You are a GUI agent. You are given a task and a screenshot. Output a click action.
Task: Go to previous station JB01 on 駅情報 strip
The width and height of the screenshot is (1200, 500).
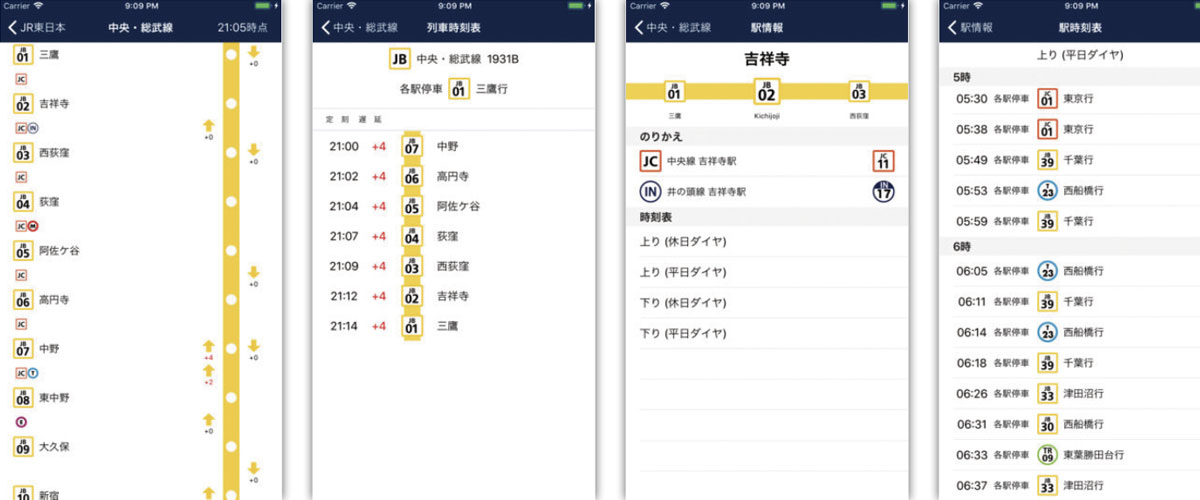675,93
